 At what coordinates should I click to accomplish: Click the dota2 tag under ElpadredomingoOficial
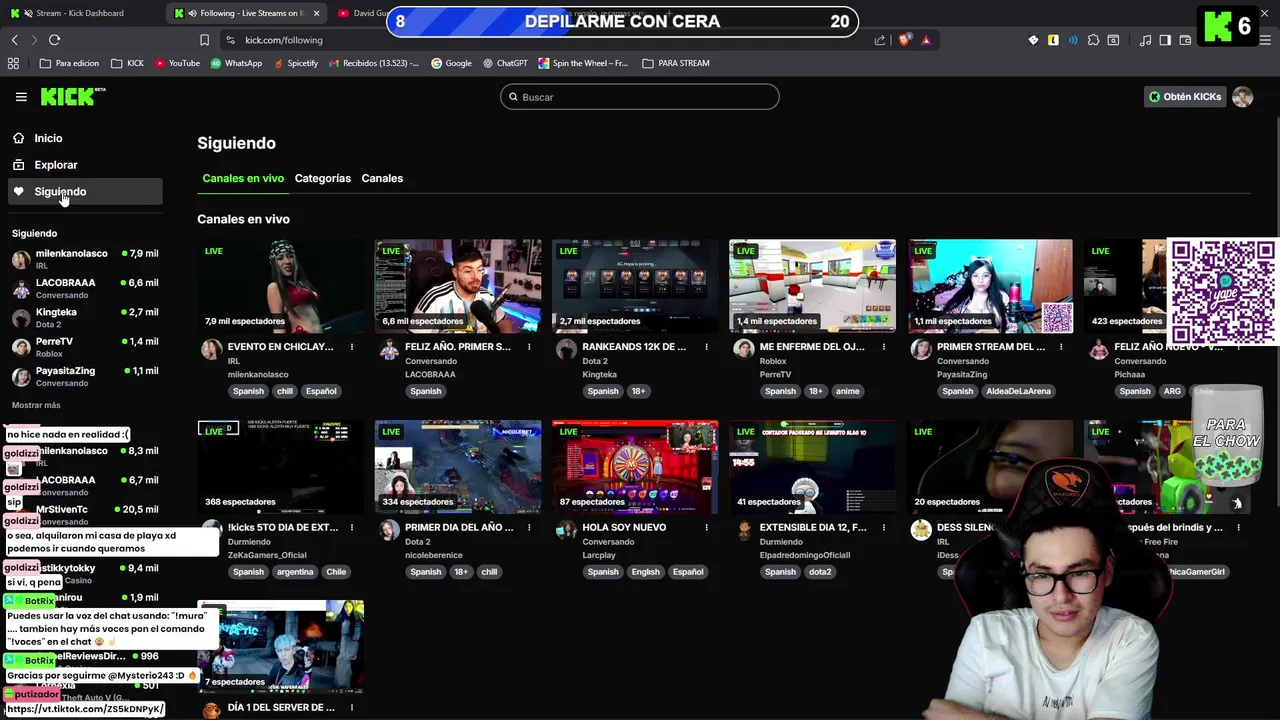pos(820,572)
